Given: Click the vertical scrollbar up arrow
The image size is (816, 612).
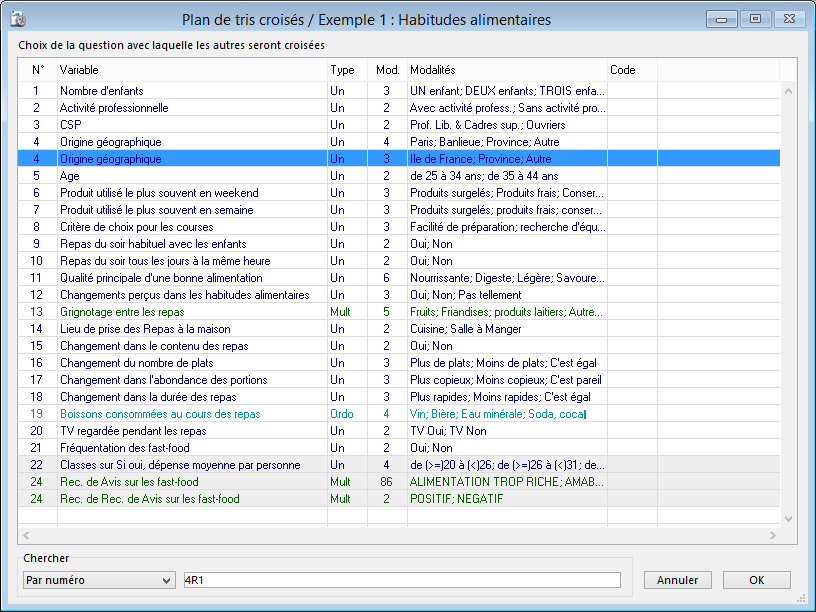Looking at the screenshot, I should coord(788,91).
